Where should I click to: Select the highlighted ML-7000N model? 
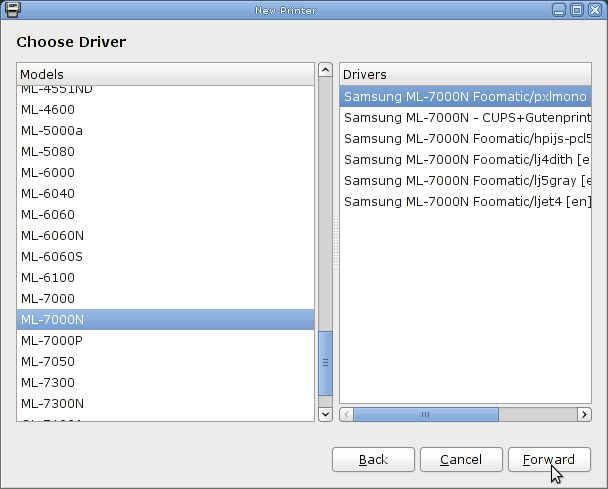[x=166, y=320]
